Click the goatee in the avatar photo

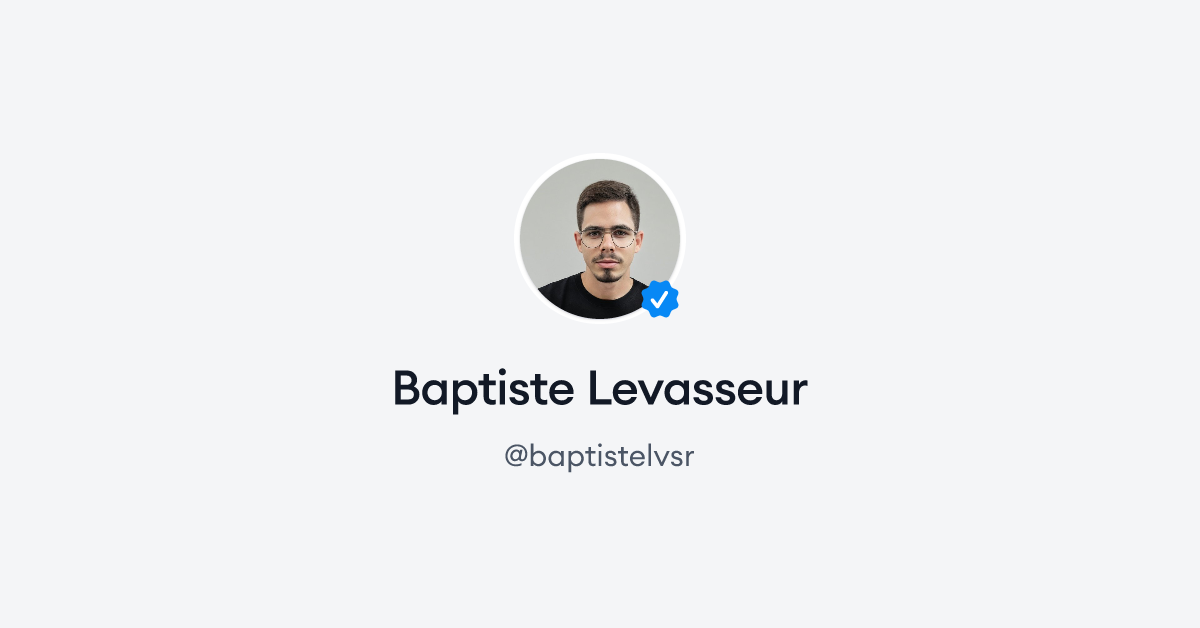click(x=606, y=272)
